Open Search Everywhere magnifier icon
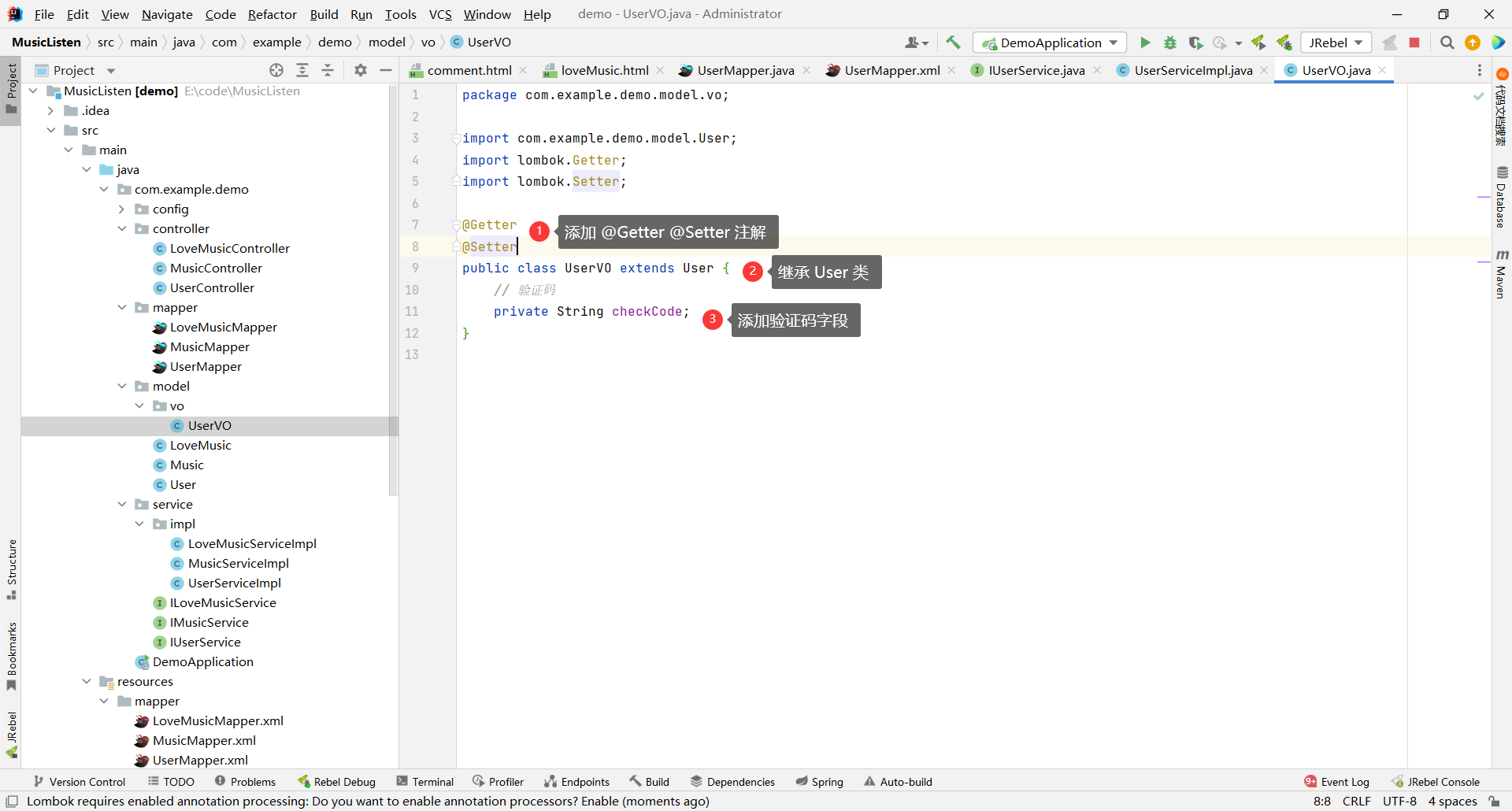The image size is (1512, 811). [x=1447, y=43]
